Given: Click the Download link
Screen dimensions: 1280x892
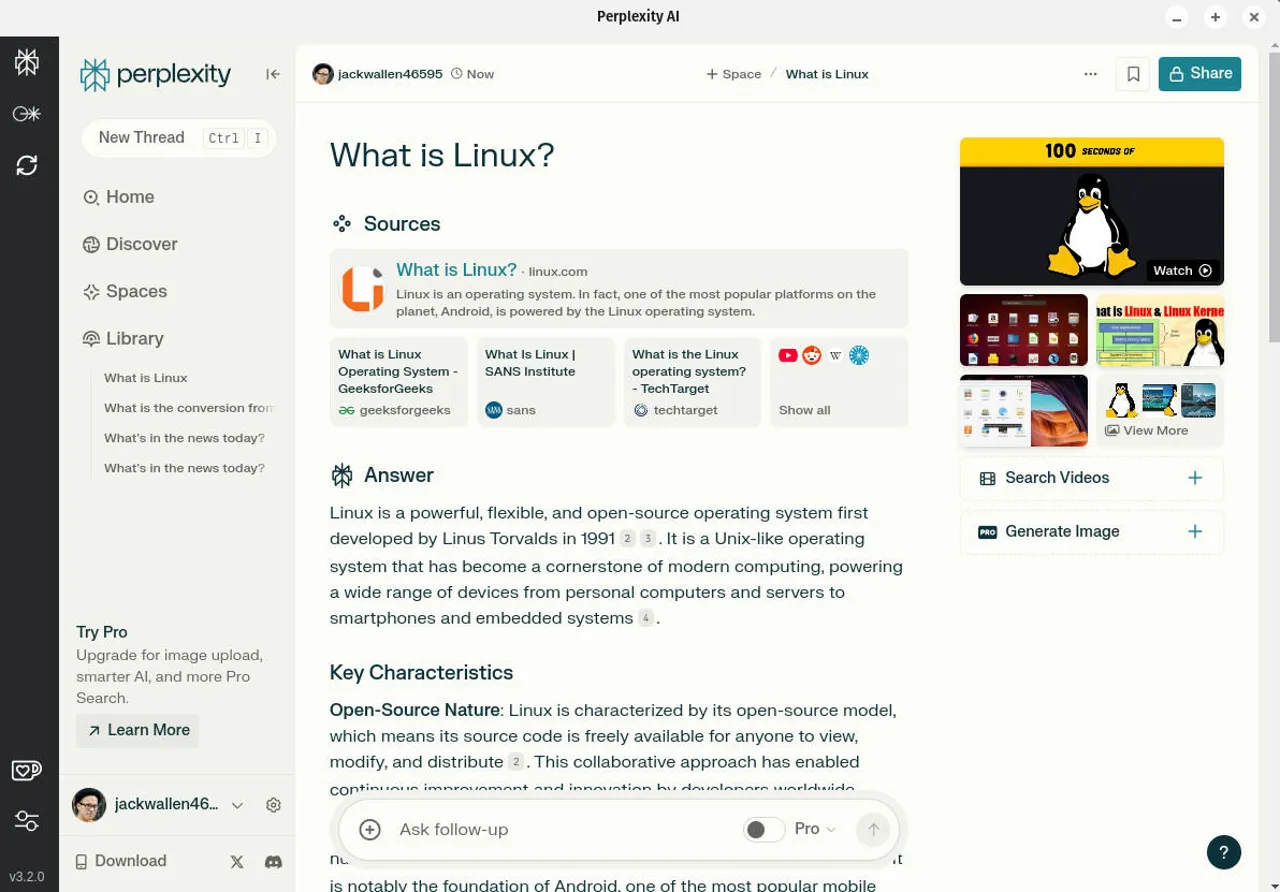Looking at the screenshot, I should pyautogui.click(x=121, y=861).
